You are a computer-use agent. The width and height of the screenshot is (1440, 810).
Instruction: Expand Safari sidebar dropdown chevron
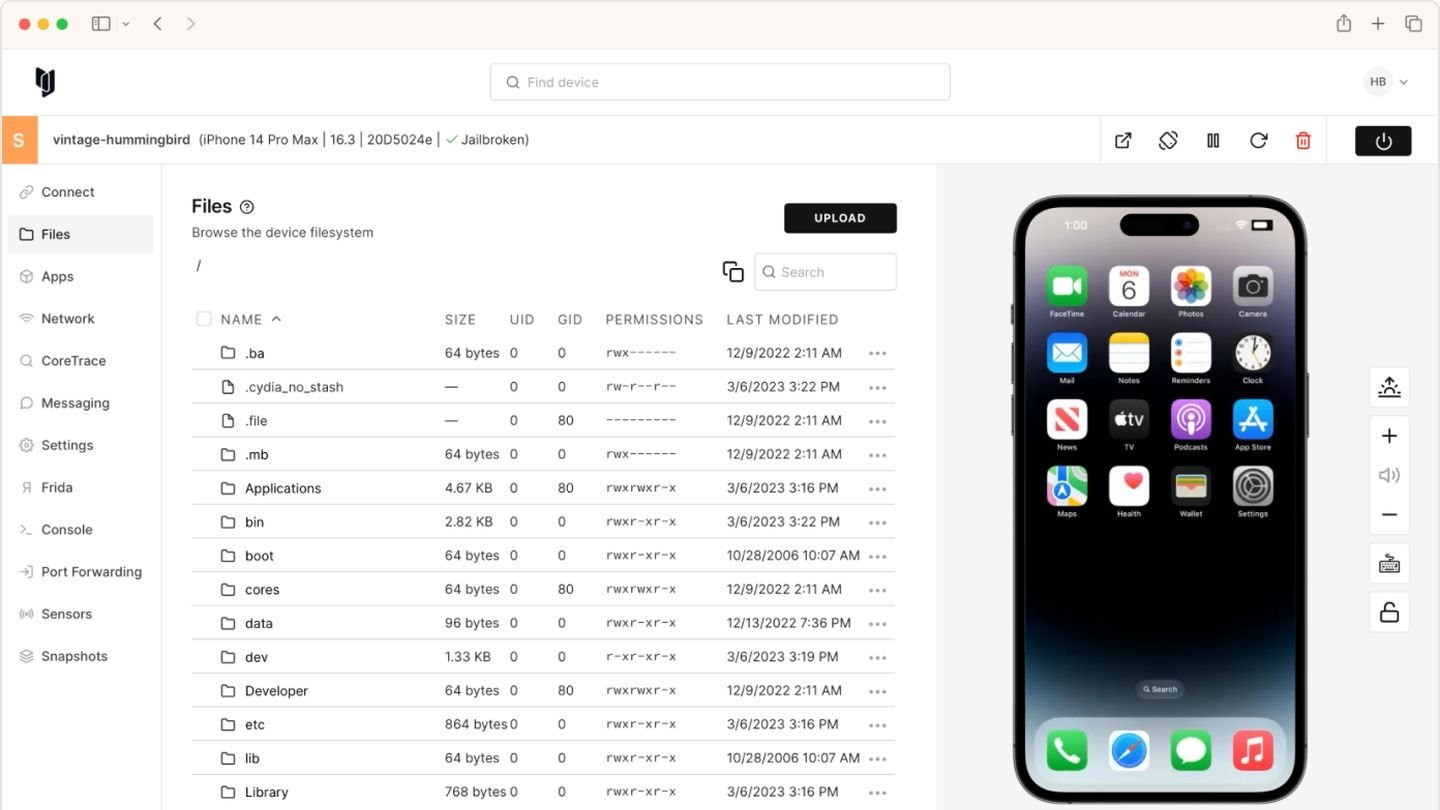pyautogui.click(x=126, y=24)
